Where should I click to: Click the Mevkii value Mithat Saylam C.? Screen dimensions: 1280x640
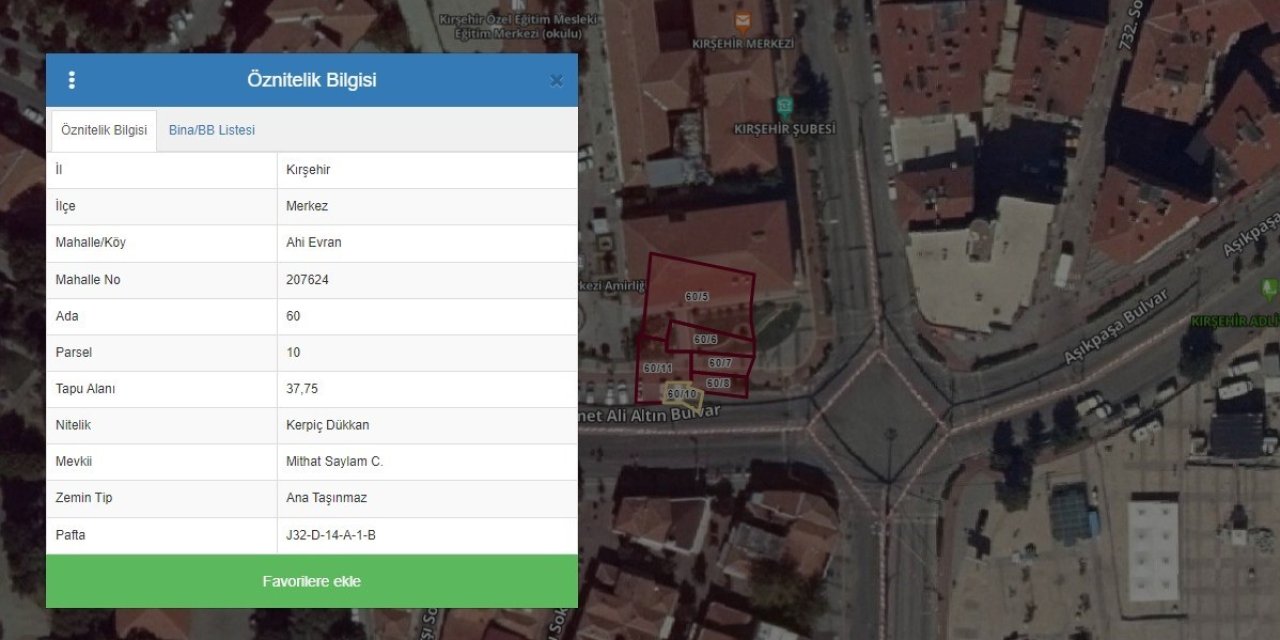(334, 462)
